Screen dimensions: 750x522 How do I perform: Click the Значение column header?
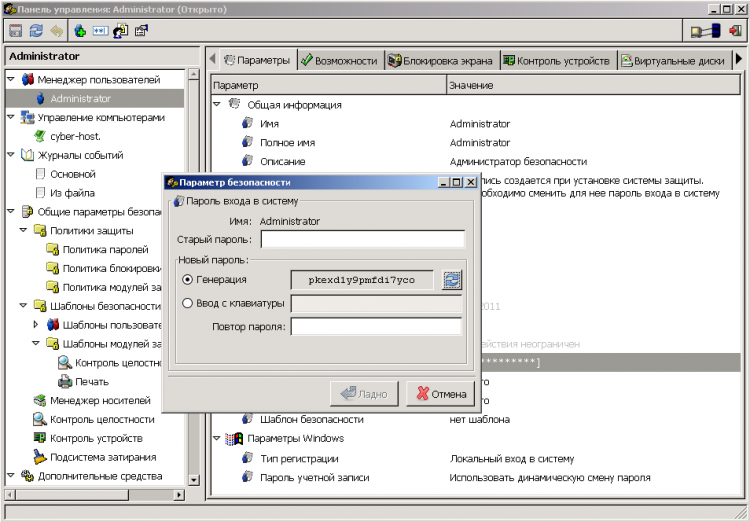(594, 85)
